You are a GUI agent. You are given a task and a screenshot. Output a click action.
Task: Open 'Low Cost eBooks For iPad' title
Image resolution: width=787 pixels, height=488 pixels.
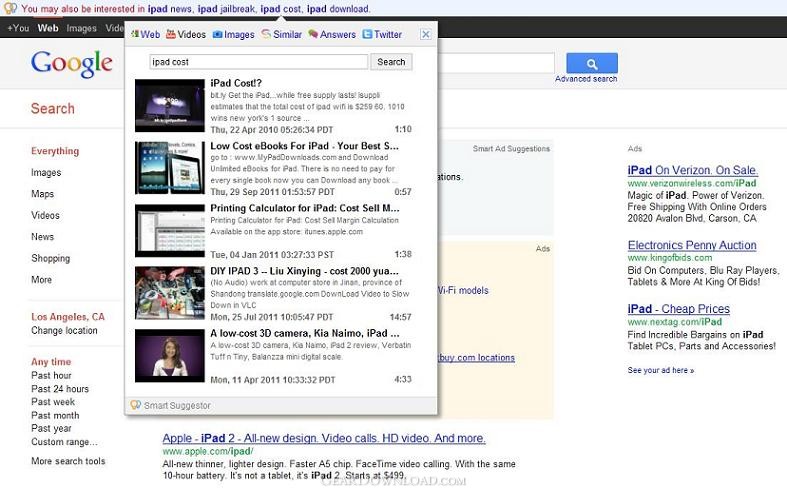click(x=304, y=146)
